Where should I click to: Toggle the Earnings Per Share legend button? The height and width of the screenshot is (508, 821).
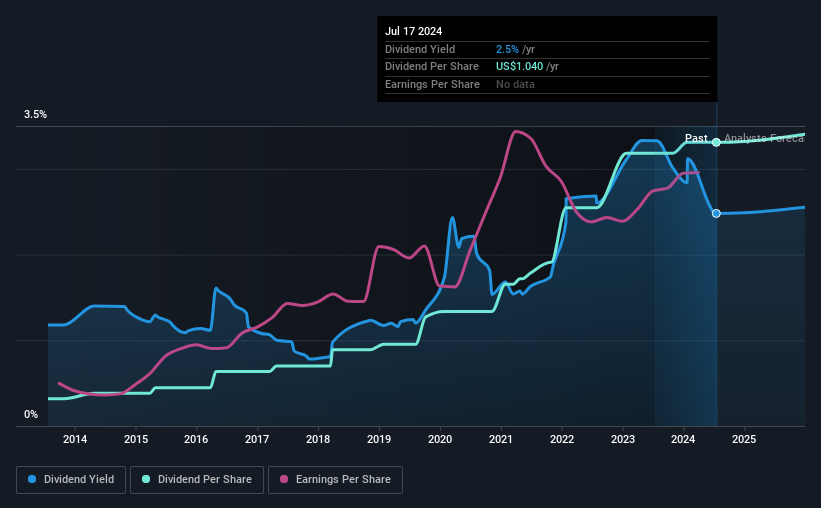pyautogui.click(x=335, y=480)
